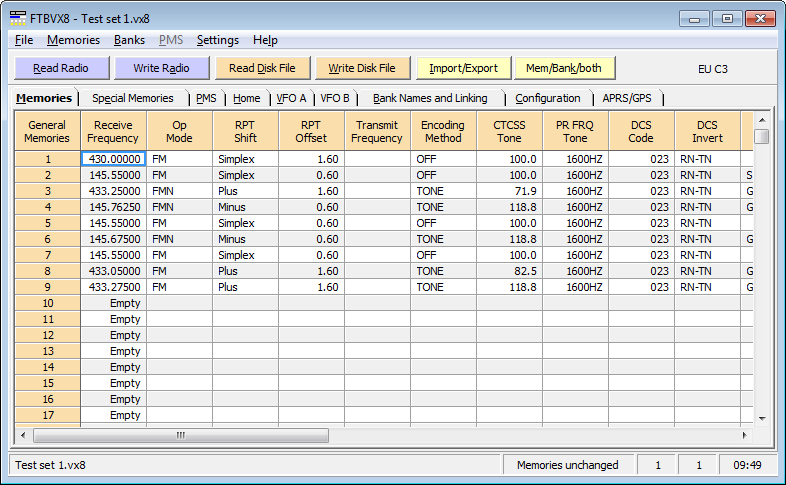Viewport: 786px width, 485px height.
Task: Switch to the APRS/GPS tab
Action: coord(629,98)
